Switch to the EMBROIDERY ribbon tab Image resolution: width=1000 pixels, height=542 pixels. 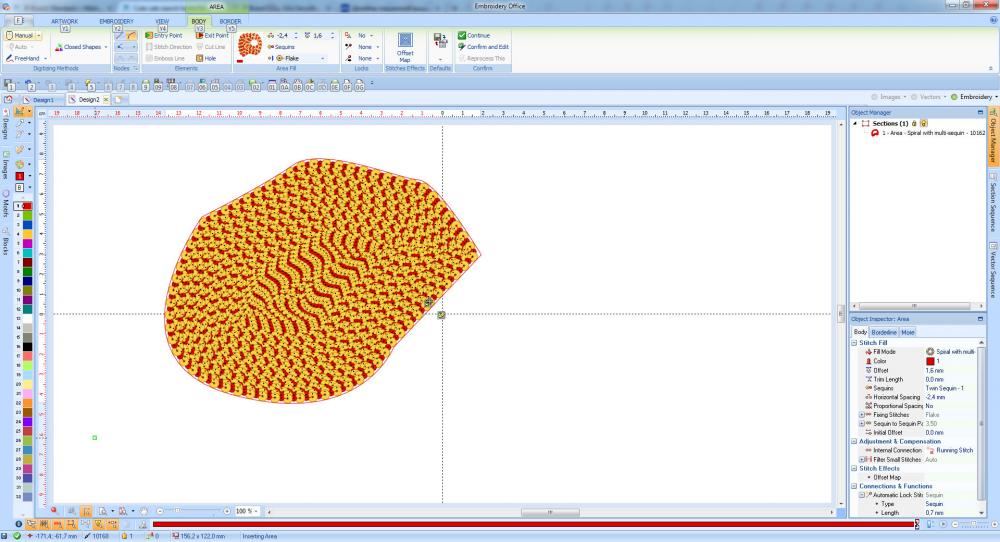(116, 20)
